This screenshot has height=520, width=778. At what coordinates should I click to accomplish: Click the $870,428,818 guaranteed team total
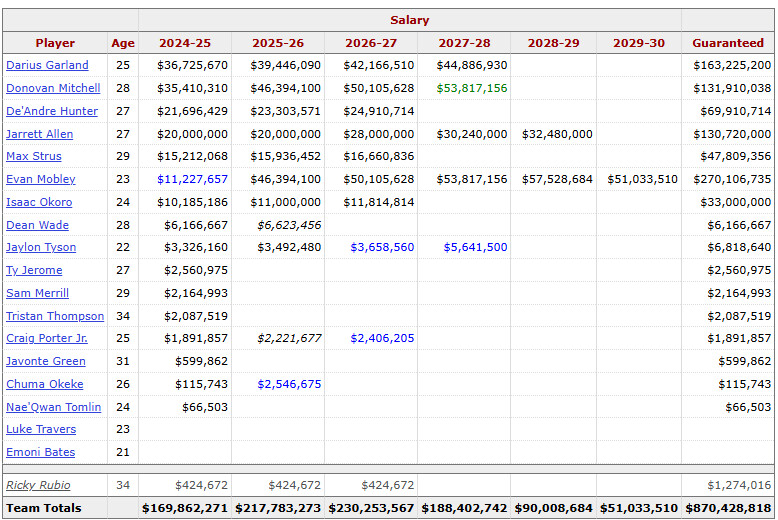[728, 508]
